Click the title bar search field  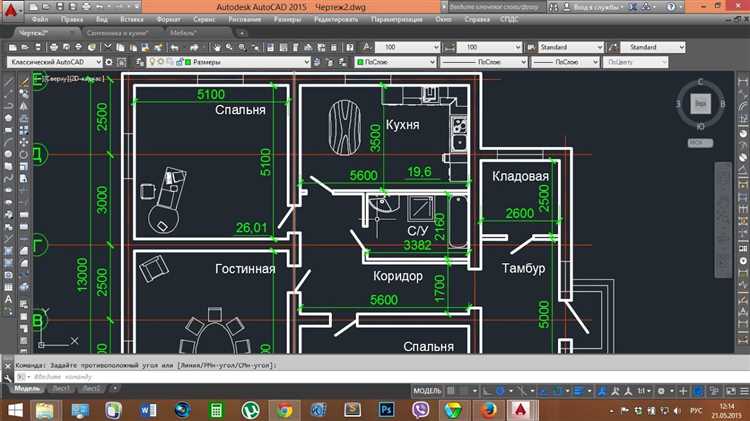pyautogui.click(x=495, y=7)
